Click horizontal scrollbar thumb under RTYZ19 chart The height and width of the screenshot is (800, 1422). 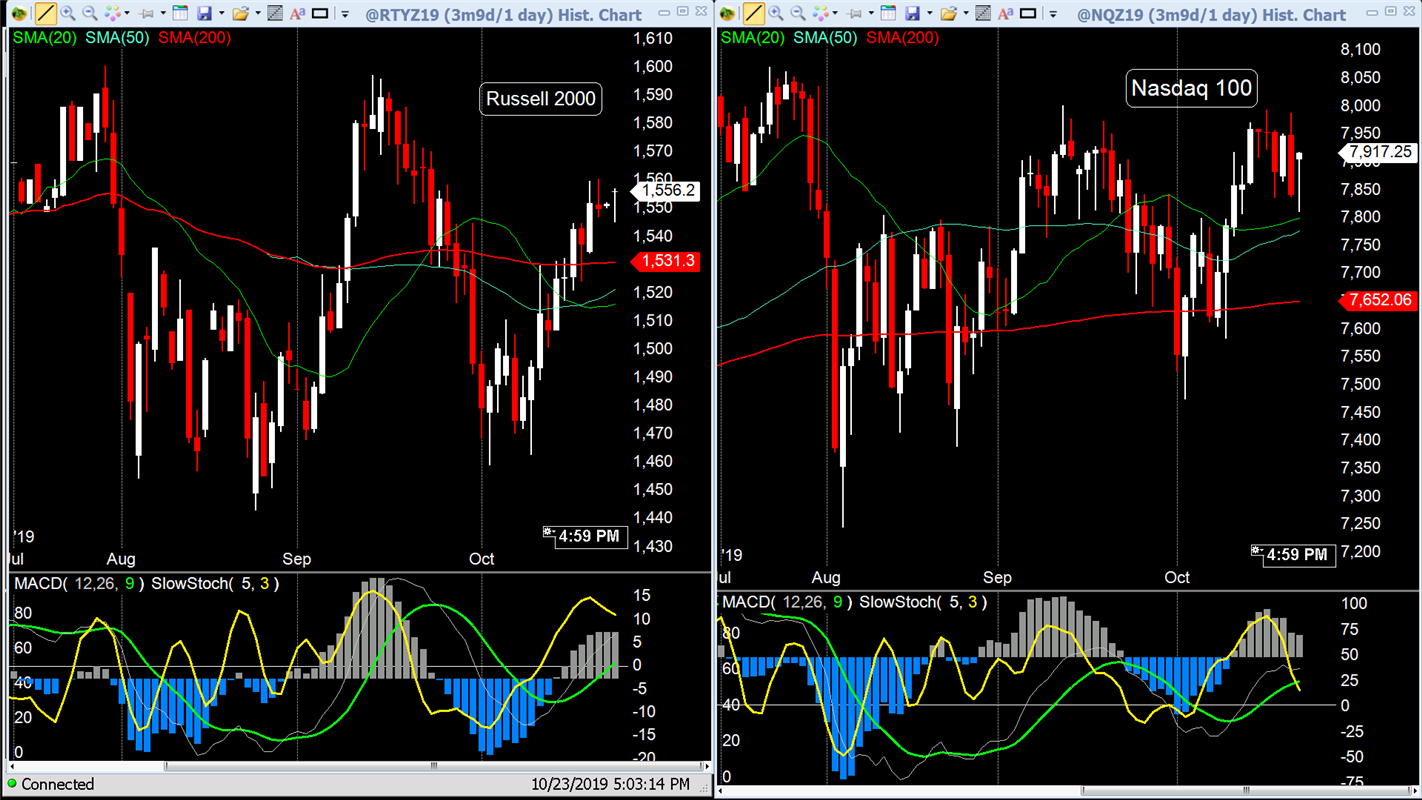coord(433,766)
